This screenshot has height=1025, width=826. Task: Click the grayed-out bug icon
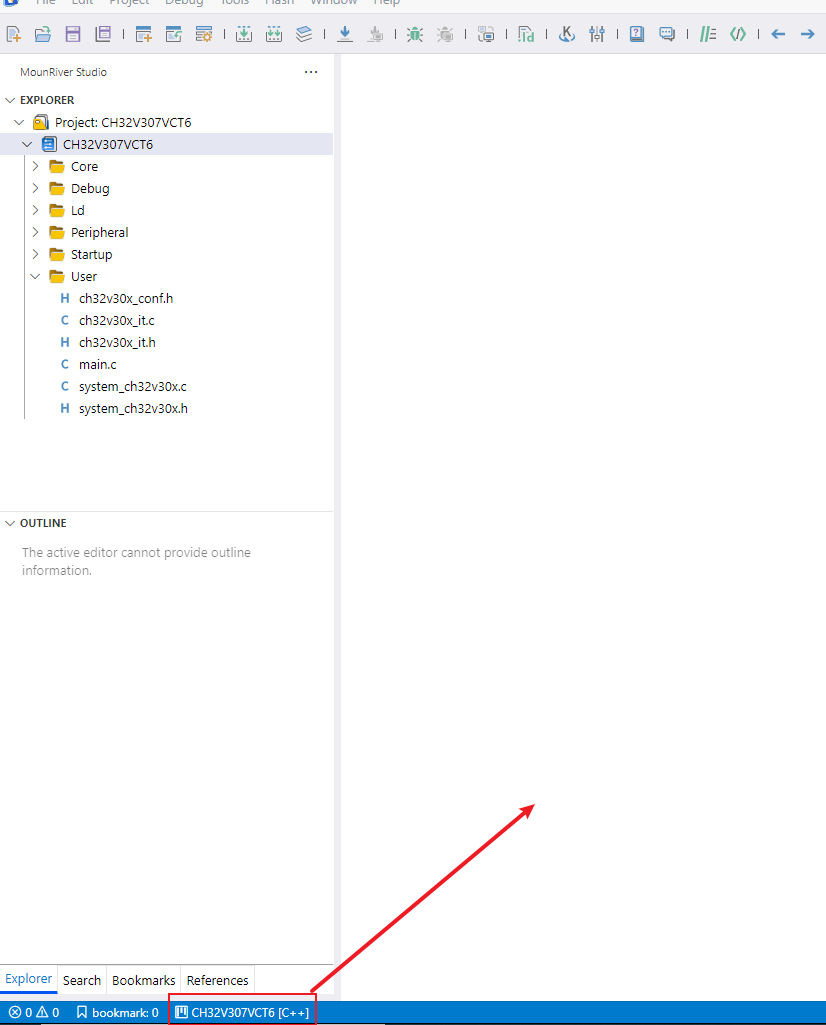445,34
